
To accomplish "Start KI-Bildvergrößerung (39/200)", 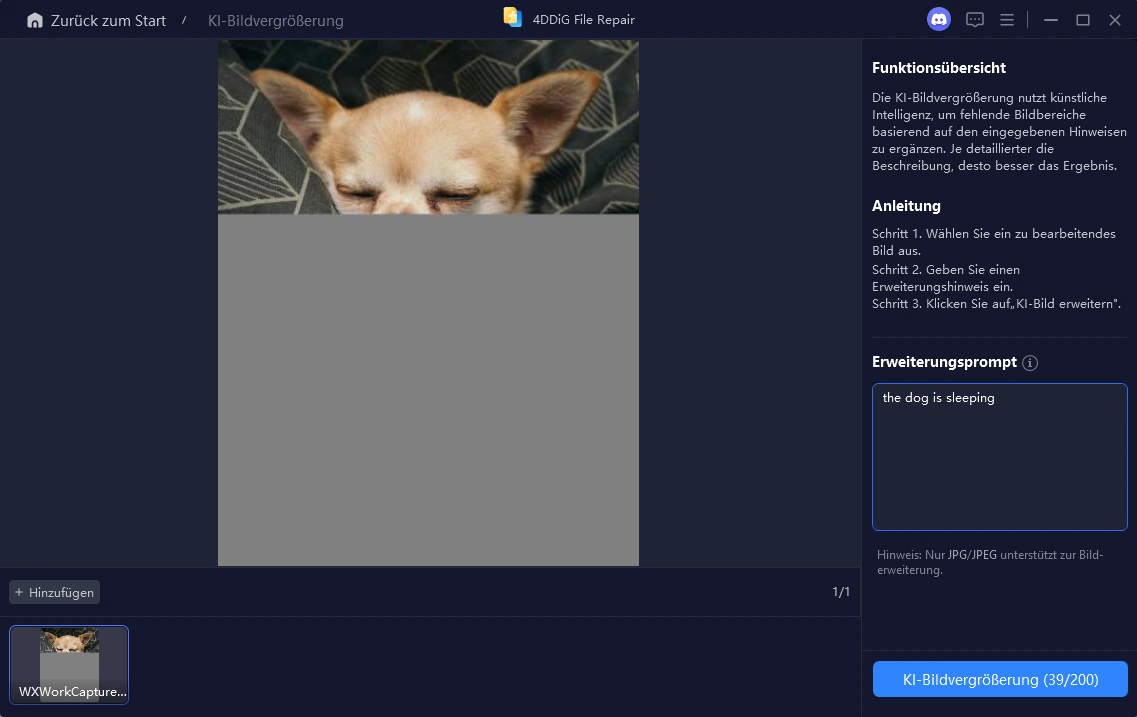I will point(1000,679).
